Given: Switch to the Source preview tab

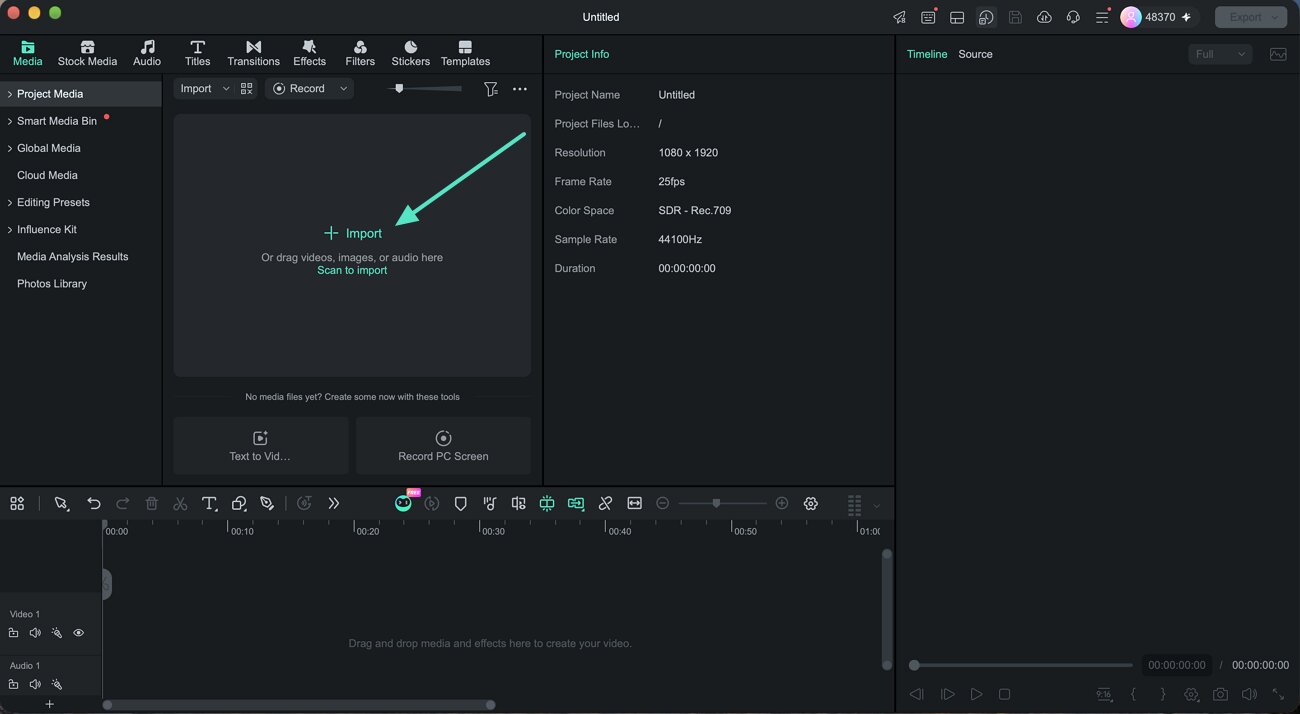Looking at the screenshot, I should (x=975, y=54).
